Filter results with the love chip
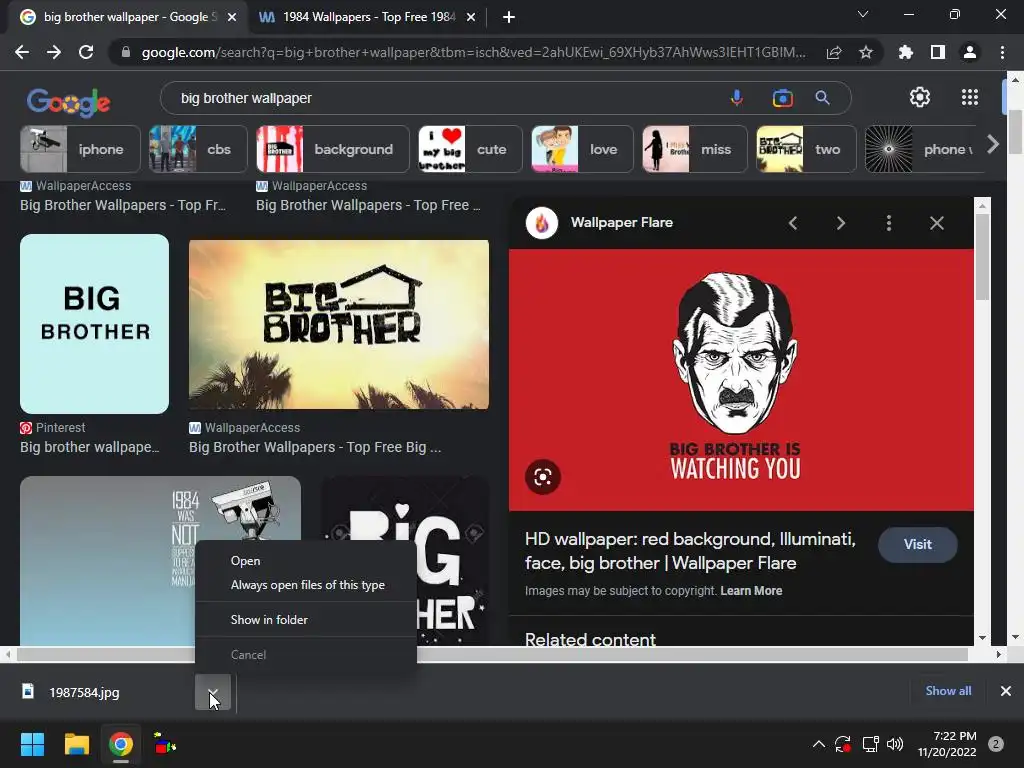The image size is (1024, 768). 582,150
